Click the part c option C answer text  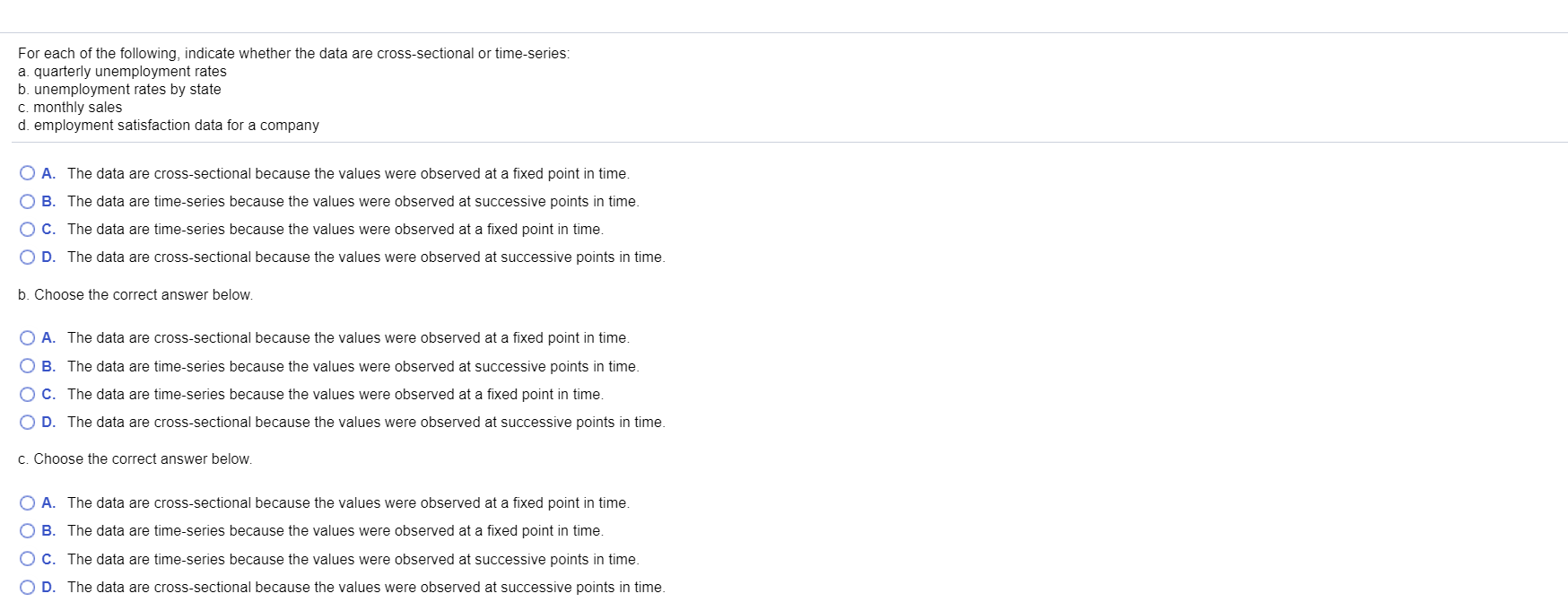coord(353,559)
